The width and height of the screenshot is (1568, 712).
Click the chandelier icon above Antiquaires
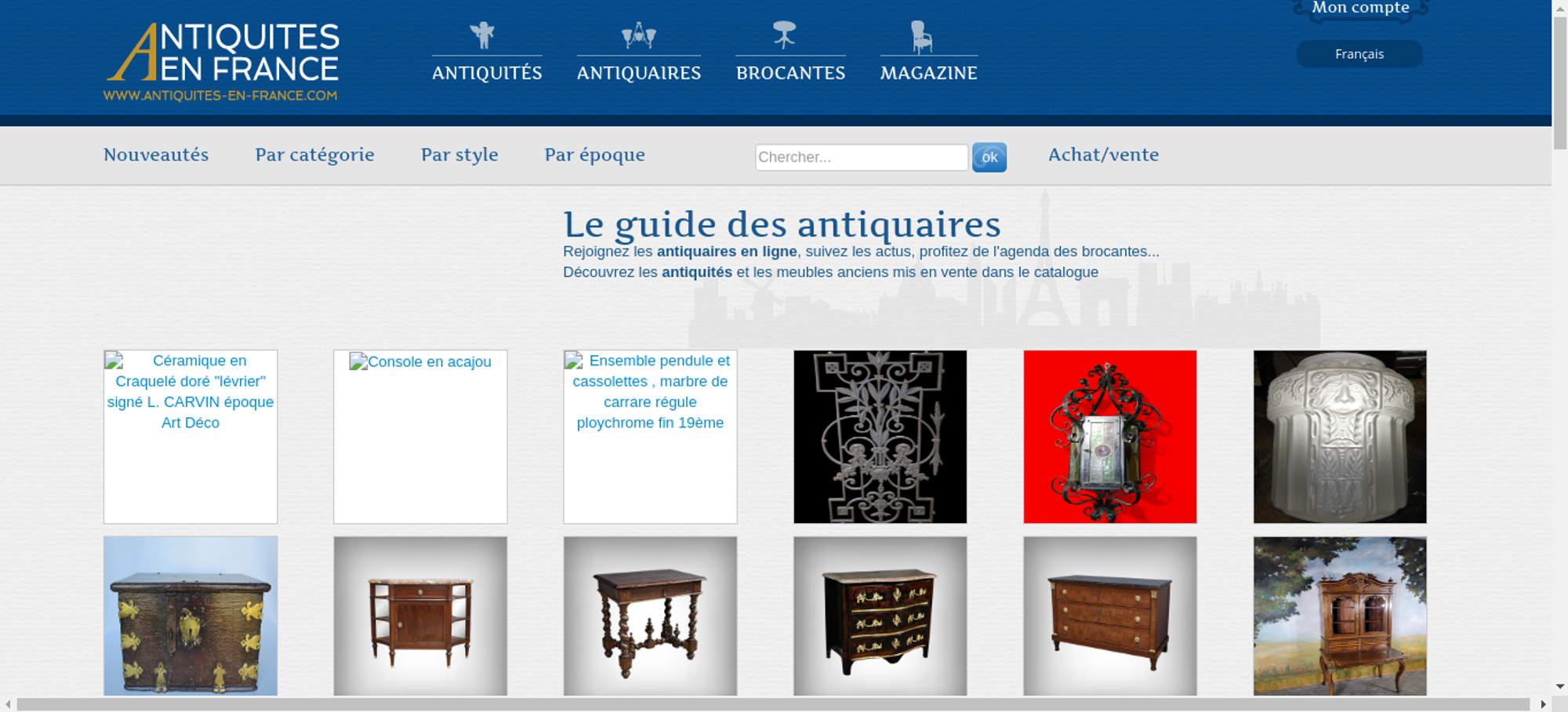[x=638, y=35]
